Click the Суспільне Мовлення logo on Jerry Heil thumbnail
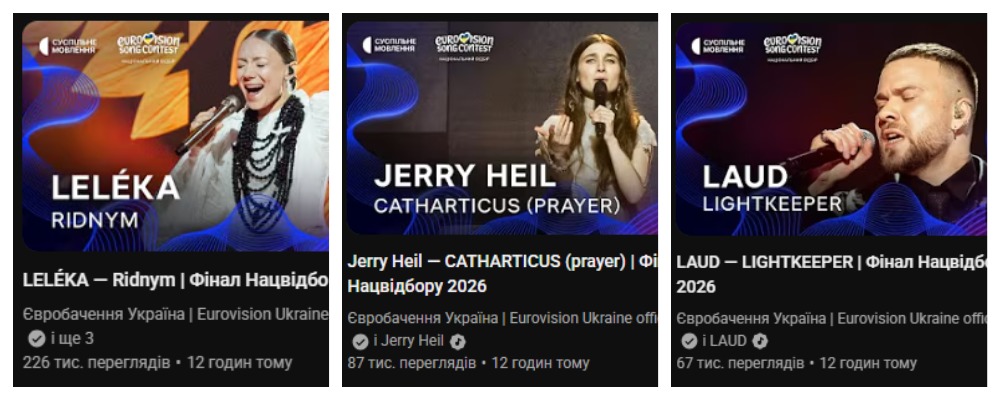Viewport: 1000px width, 400px height. pos(388,45)
